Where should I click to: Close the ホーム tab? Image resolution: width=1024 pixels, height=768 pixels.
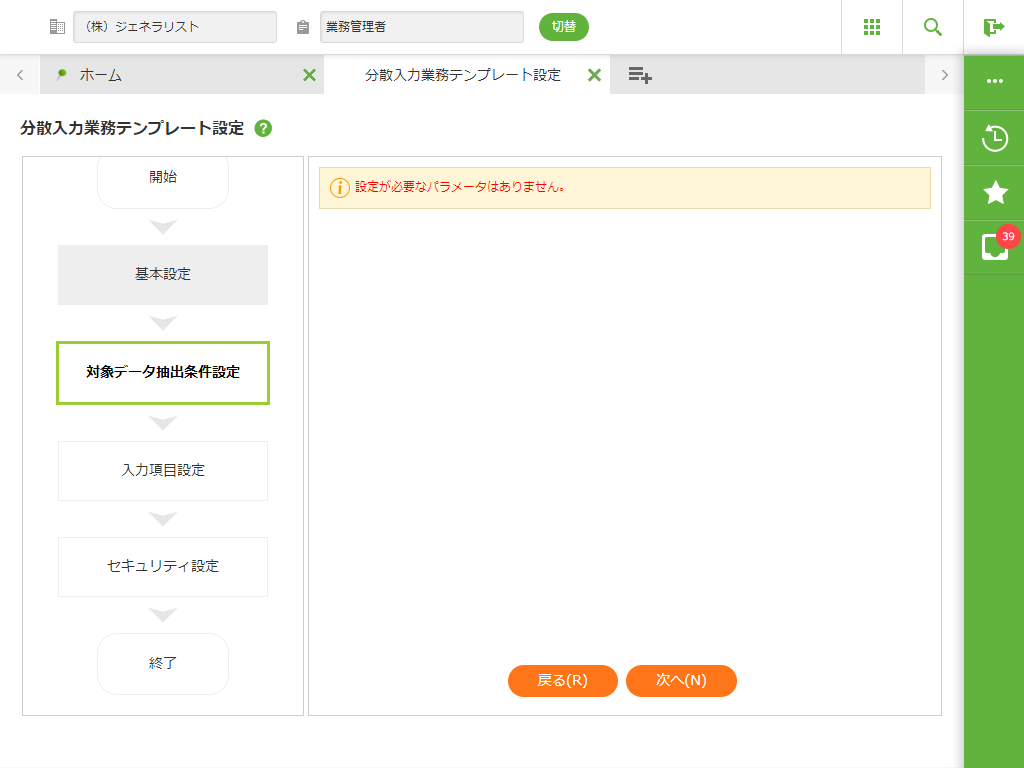coord(309,75)
